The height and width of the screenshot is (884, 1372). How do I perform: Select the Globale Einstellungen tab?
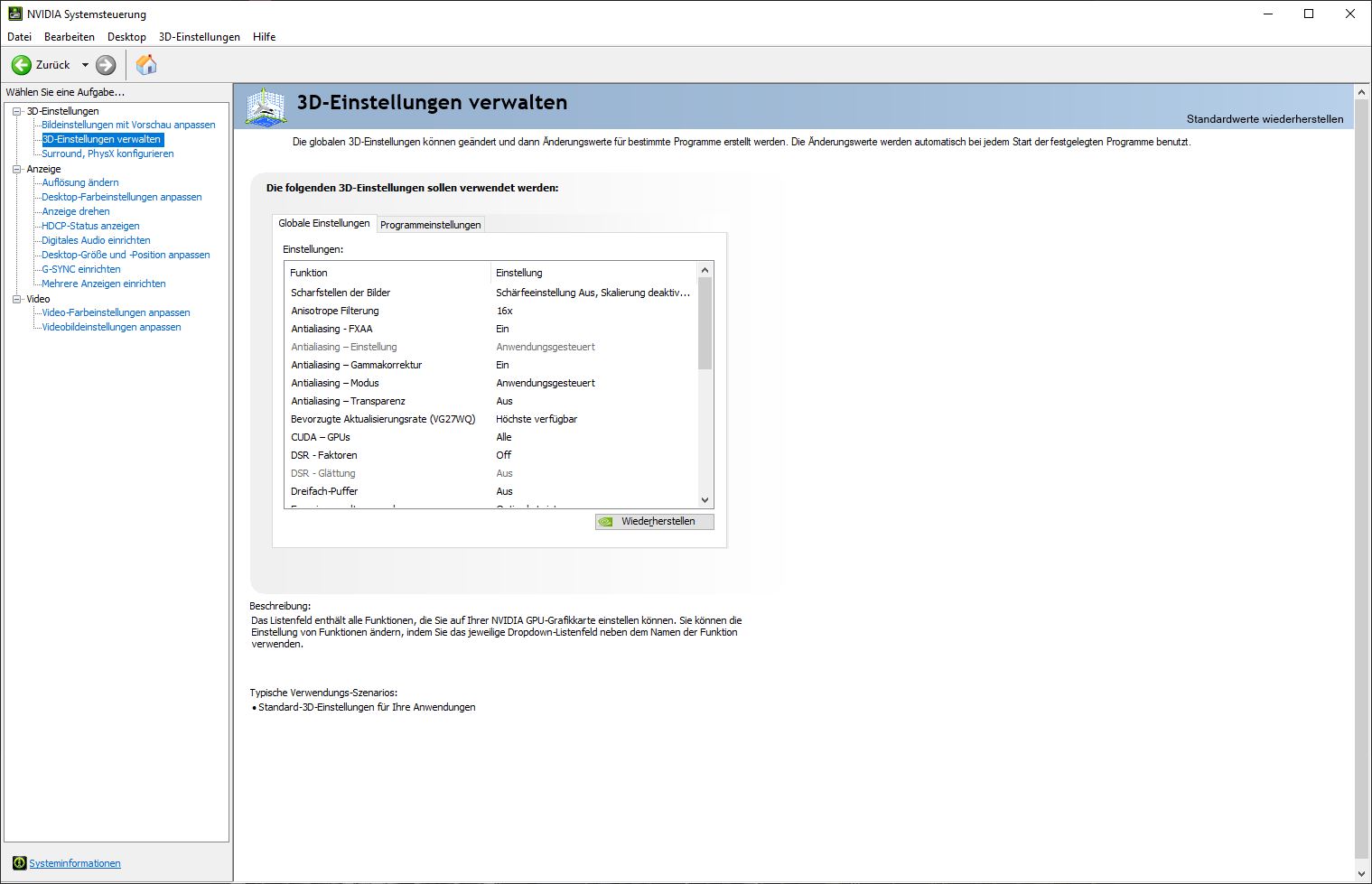pos(323,223)
